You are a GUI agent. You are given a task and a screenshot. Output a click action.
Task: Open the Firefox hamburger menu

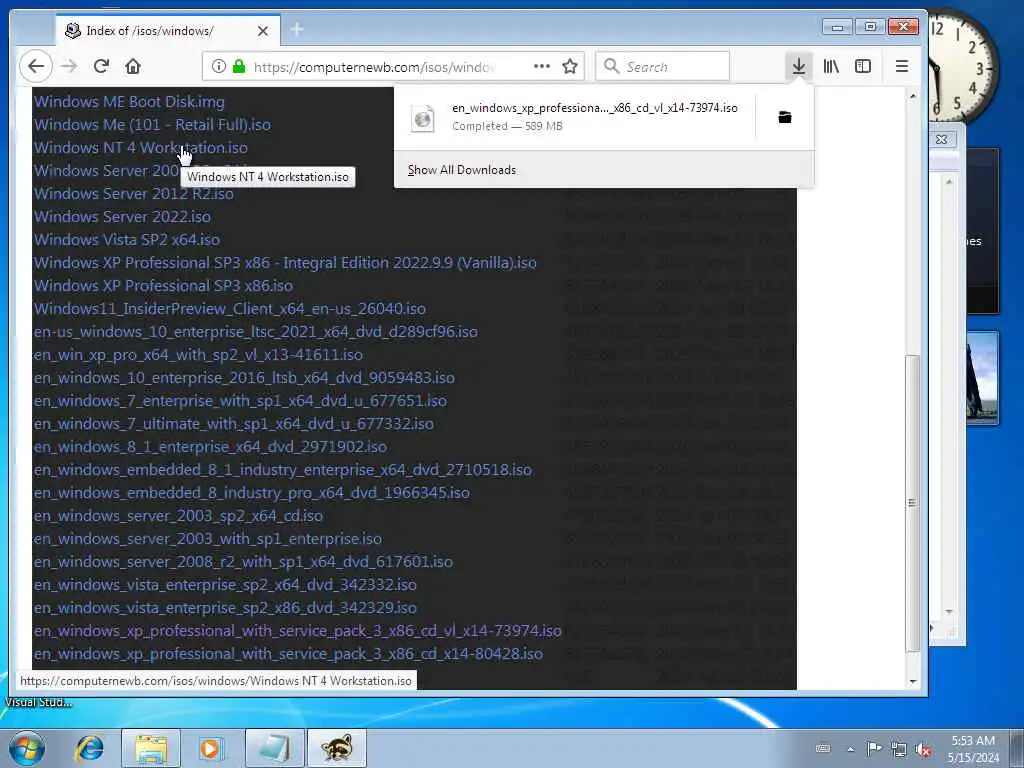coord(901,66)
